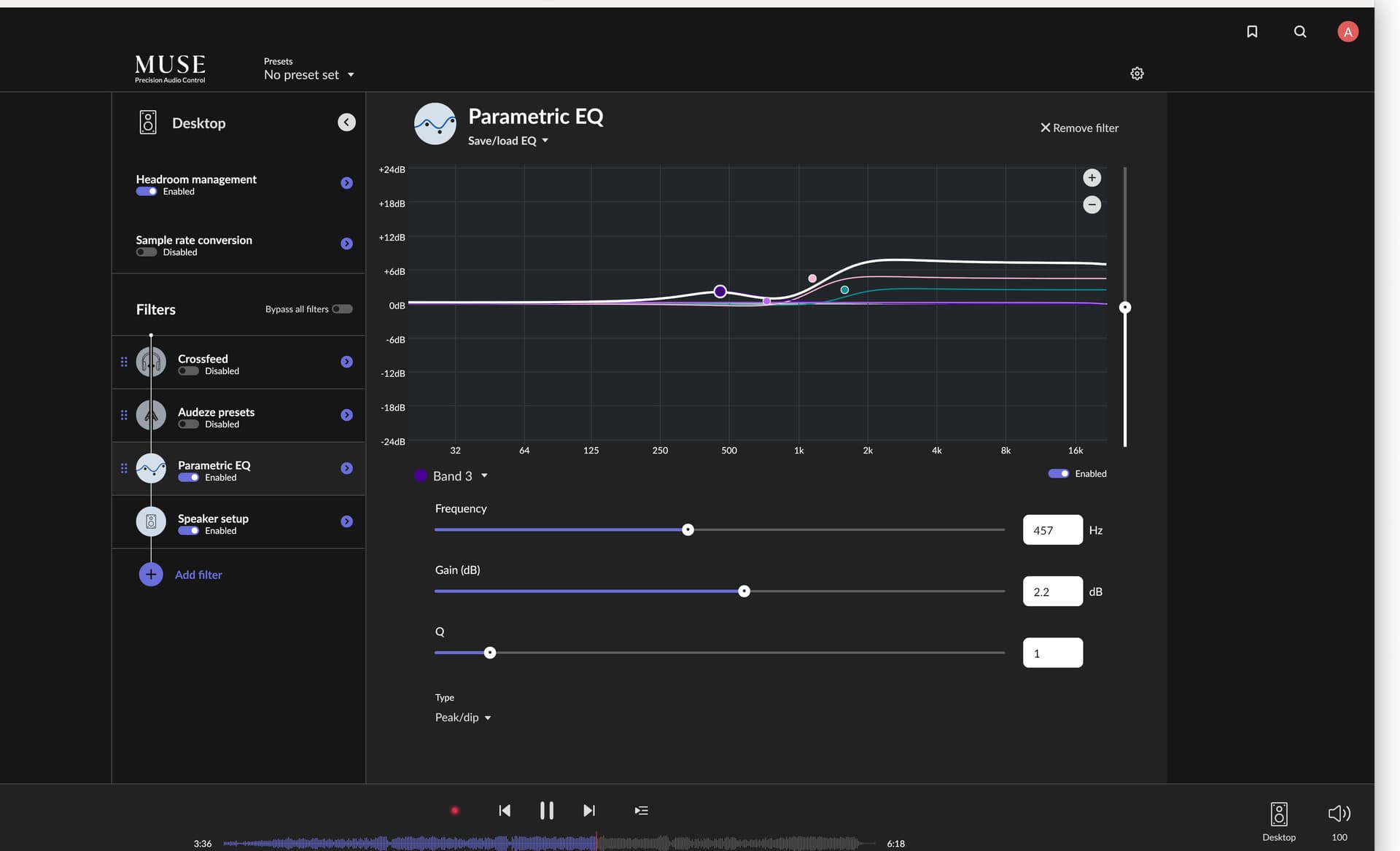The image size is (1400, 851).
Task: Enable Sample rate conversion toggle
Action: coord(147,252)
